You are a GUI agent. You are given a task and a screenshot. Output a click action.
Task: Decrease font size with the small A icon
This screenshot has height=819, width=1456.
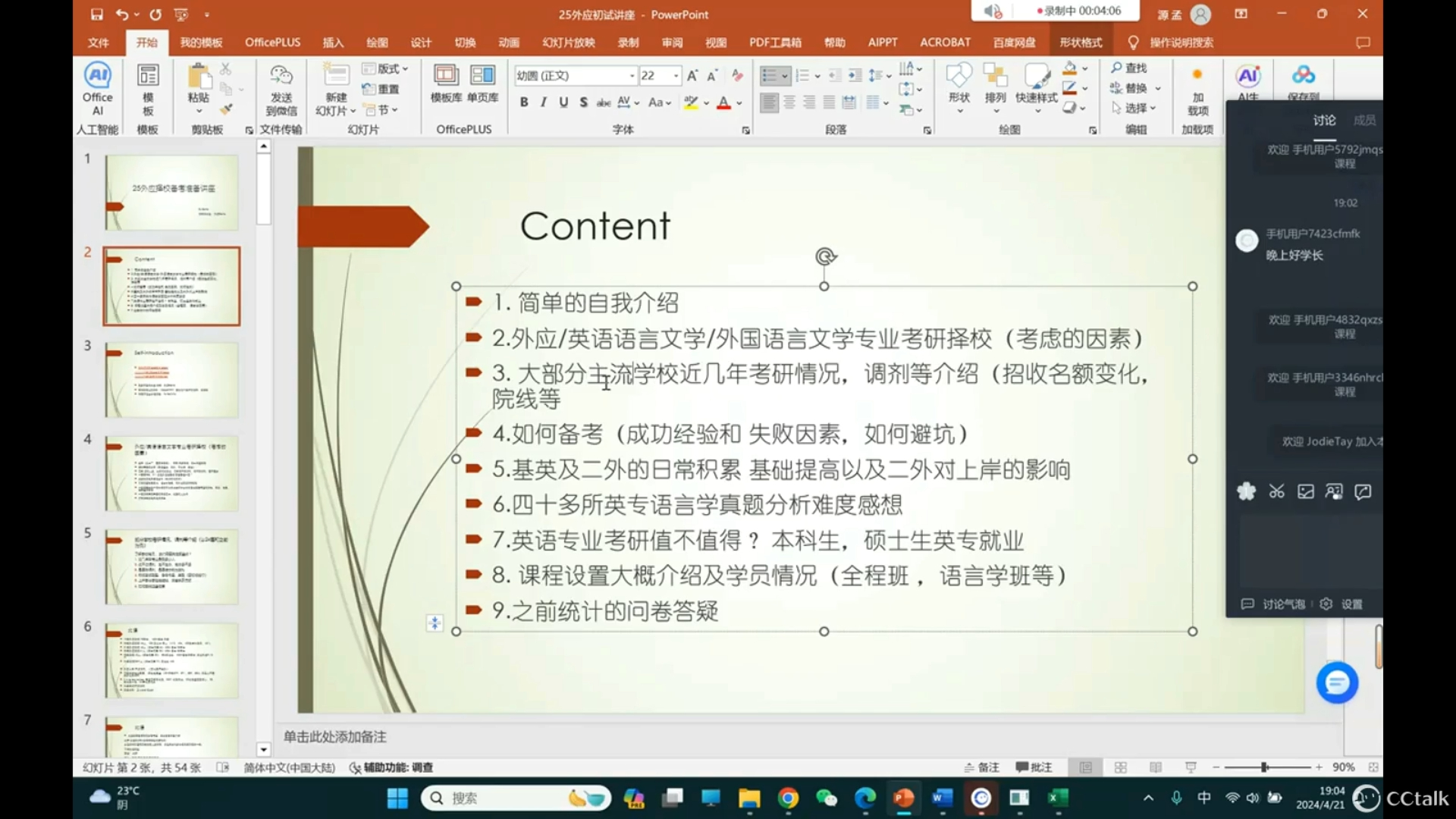(x=712, y=76)
